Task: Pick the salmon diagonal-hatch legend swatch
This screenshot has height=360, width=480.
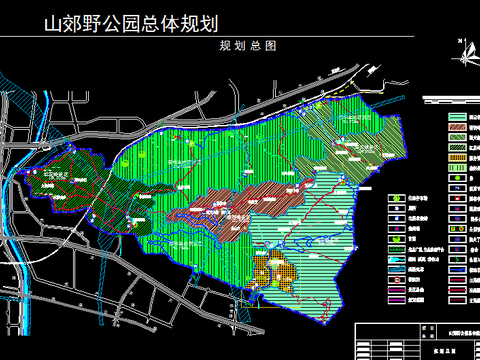Action: point(457,127)
